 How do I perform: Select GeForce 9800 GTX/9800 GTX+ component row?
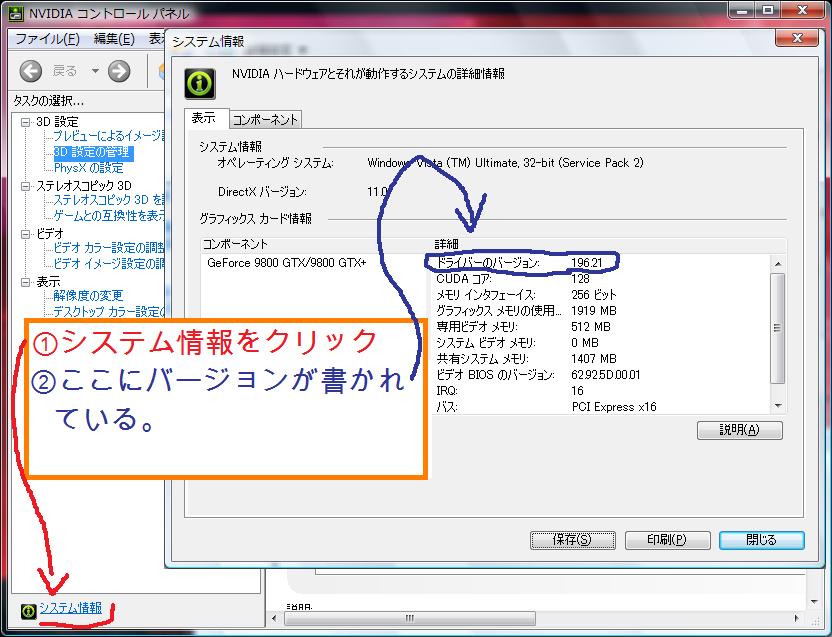[287, 263]
